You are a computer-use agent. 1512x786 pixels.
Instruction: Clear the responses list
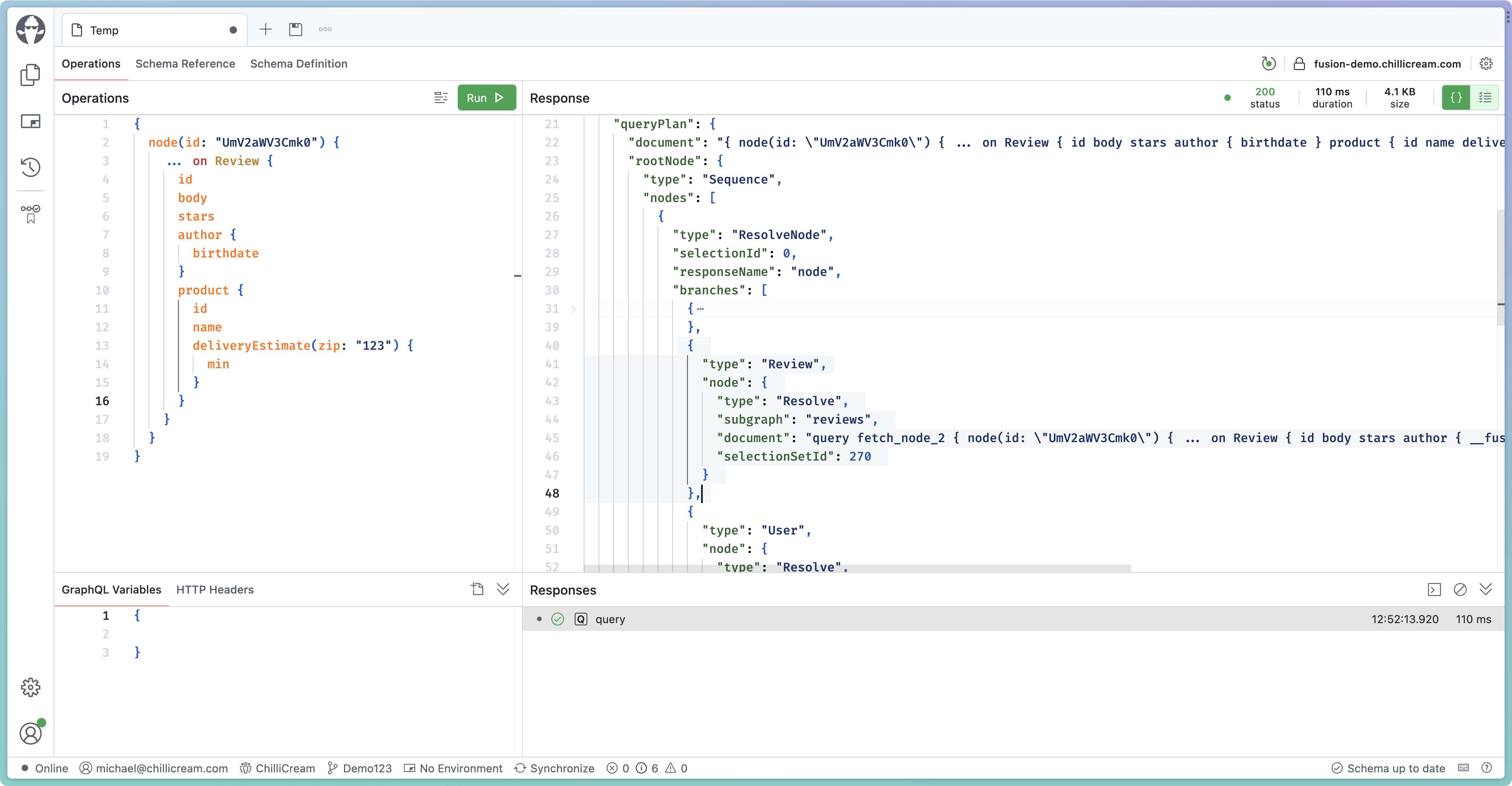coord(1460,589)
